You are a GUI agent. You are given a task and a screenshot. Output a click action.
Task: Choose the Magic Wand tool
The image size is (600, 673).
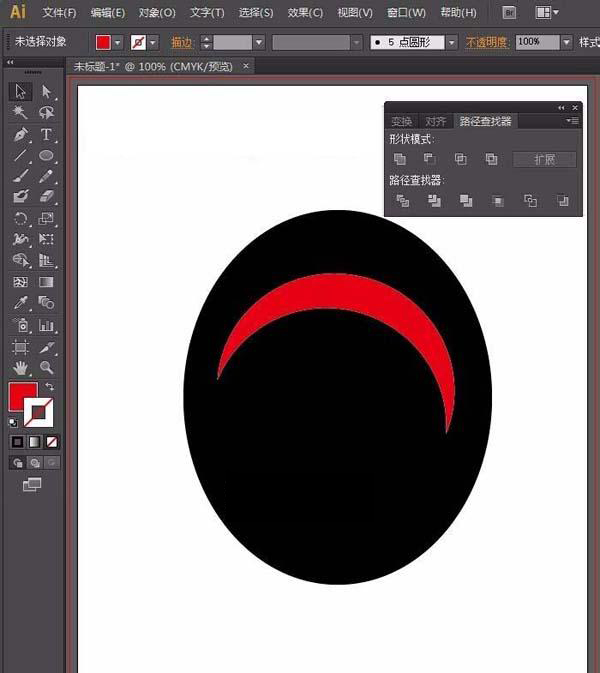click(21, 113)
